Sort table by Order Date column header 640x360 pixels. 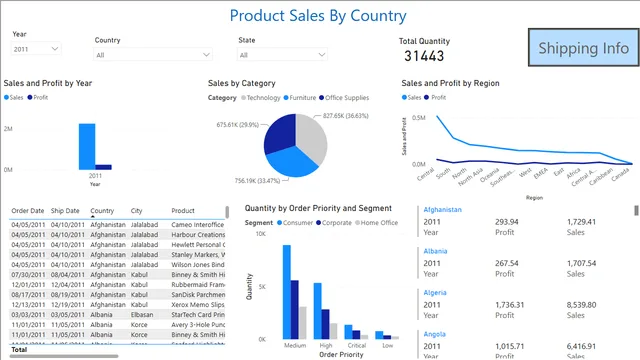point(28,211)
